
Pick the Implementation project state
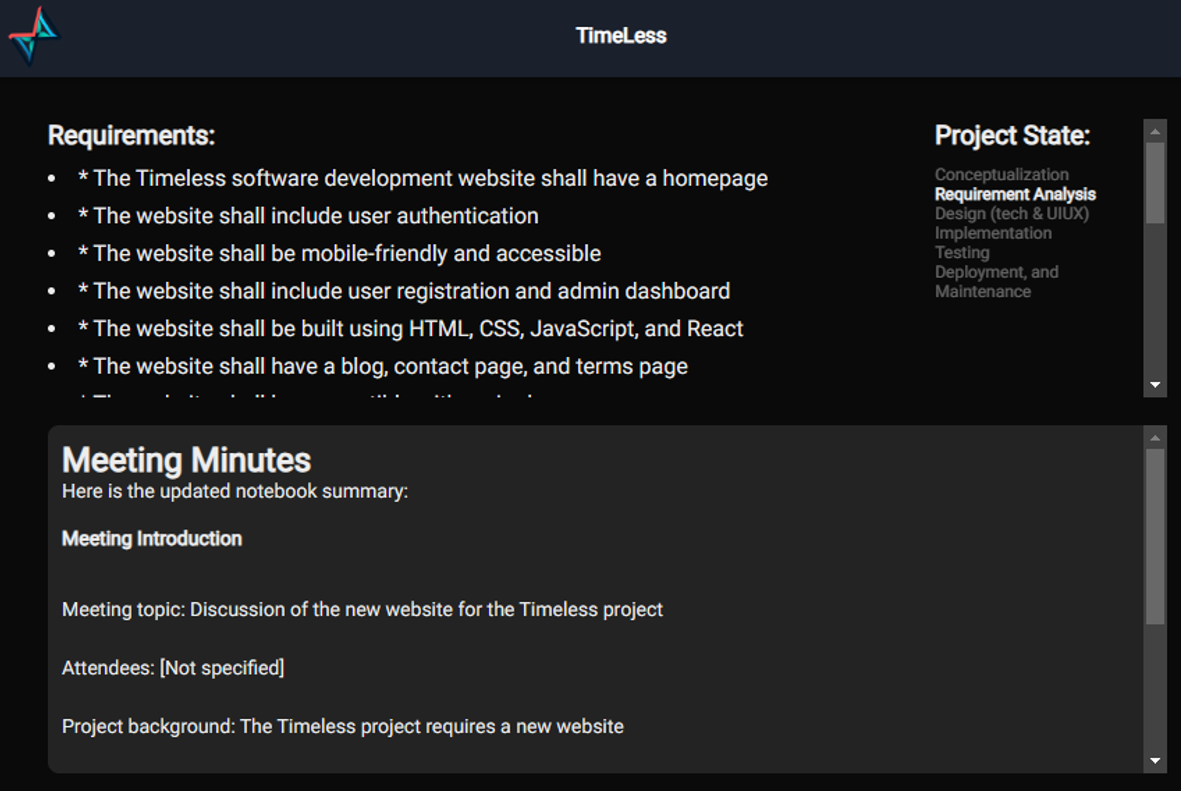tap(993, 233)
